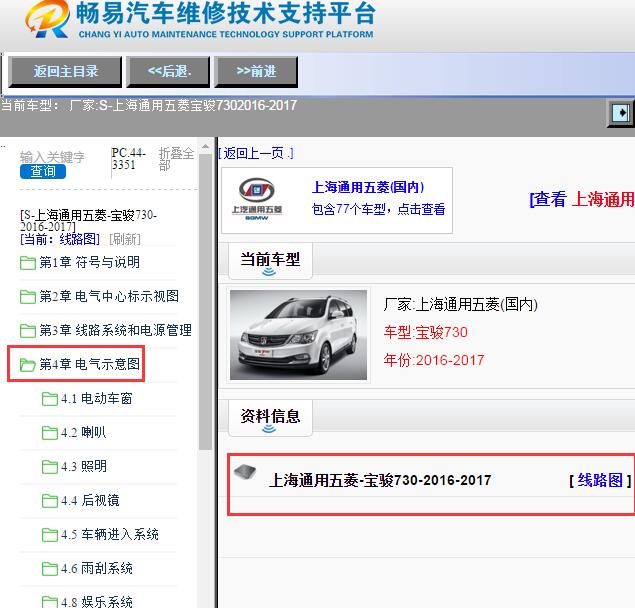The height and width of the screenshot is (608, 635).
Task: Open 上海通用五菱-宝骏730-2016-2017 entry
Action: (x=380, y=481)
